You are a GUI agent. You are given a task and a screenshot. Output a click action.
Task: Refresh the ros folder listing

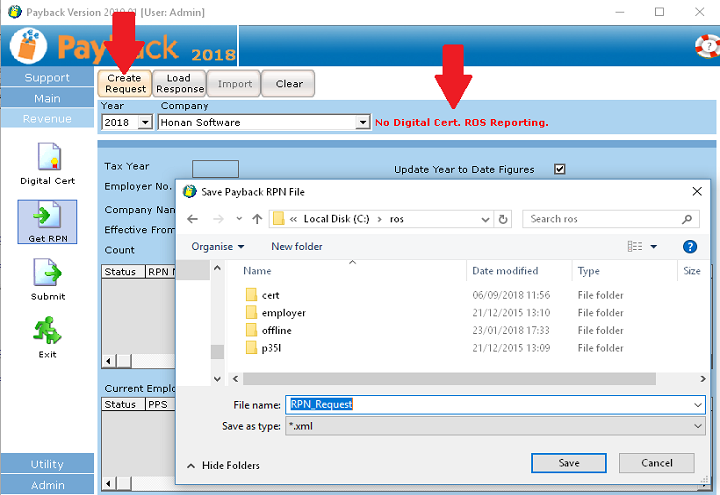pyautogui.click(x=503, y=219)
